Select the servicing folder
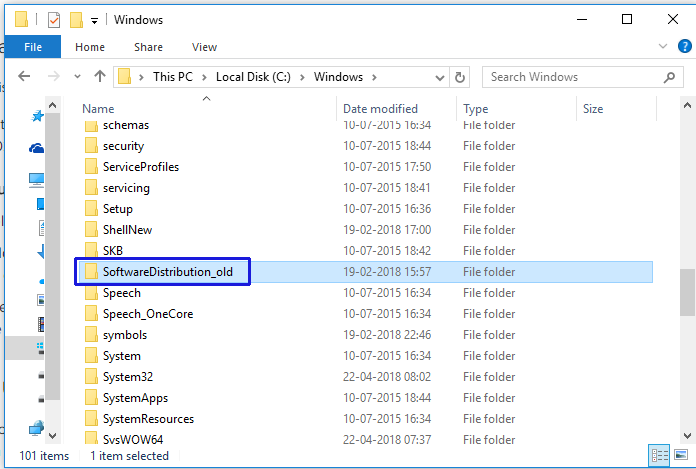Image resolution: width=696 pixels, height=469 pixels. click(364, 188)
